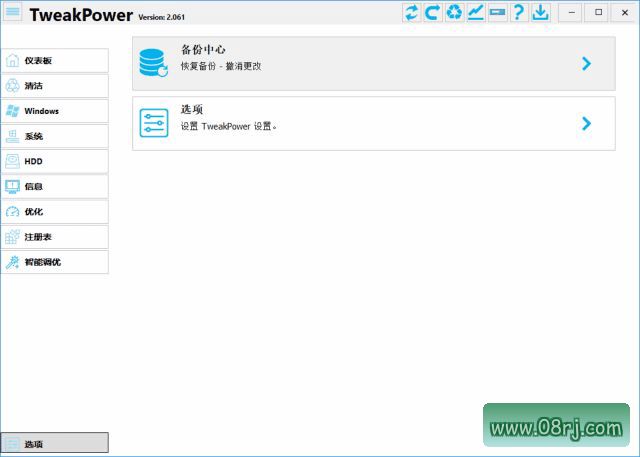
Task: Click the sync arrows icon in top toolbar
Action: point(411,12)
